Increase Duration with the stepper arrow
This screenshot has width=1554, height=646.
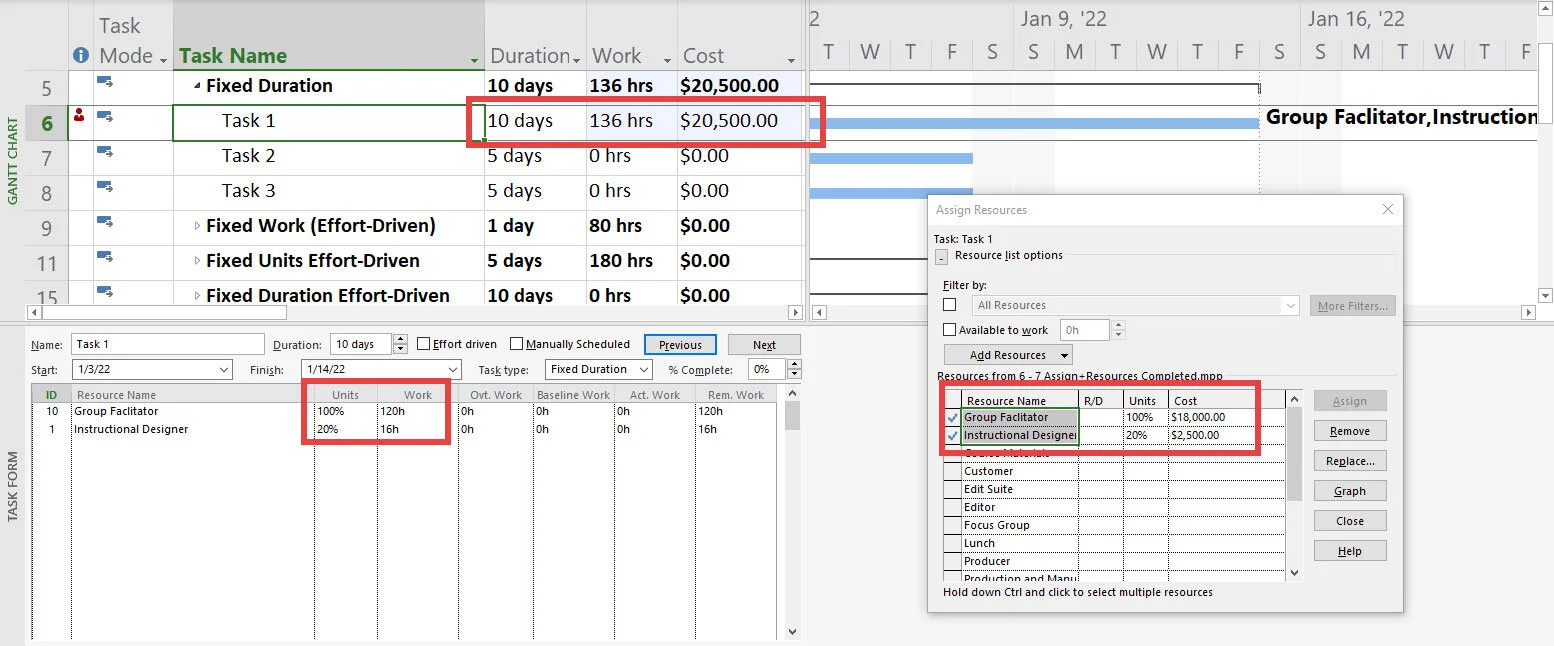pos(401,339)
